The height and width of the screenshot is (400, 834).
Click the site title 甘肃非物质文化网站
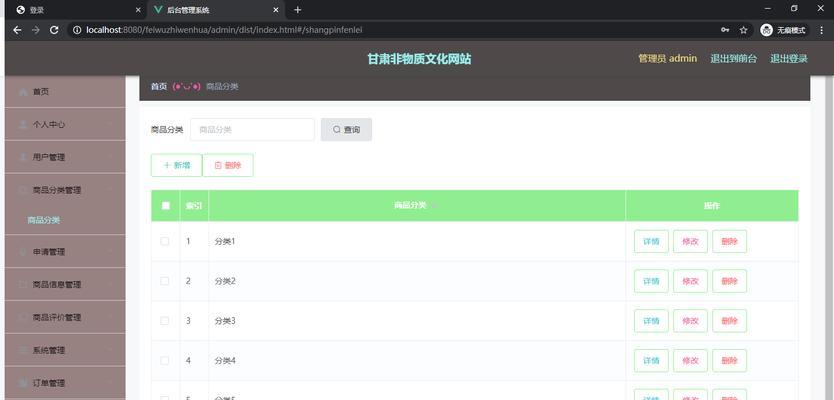pos(419,59)
